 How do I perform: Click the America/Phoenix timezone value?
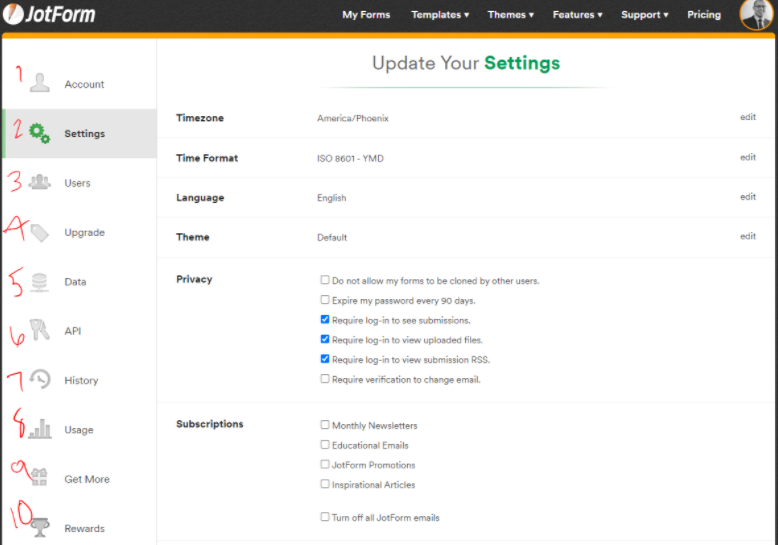pyautogui.click(x=353, y=118)
